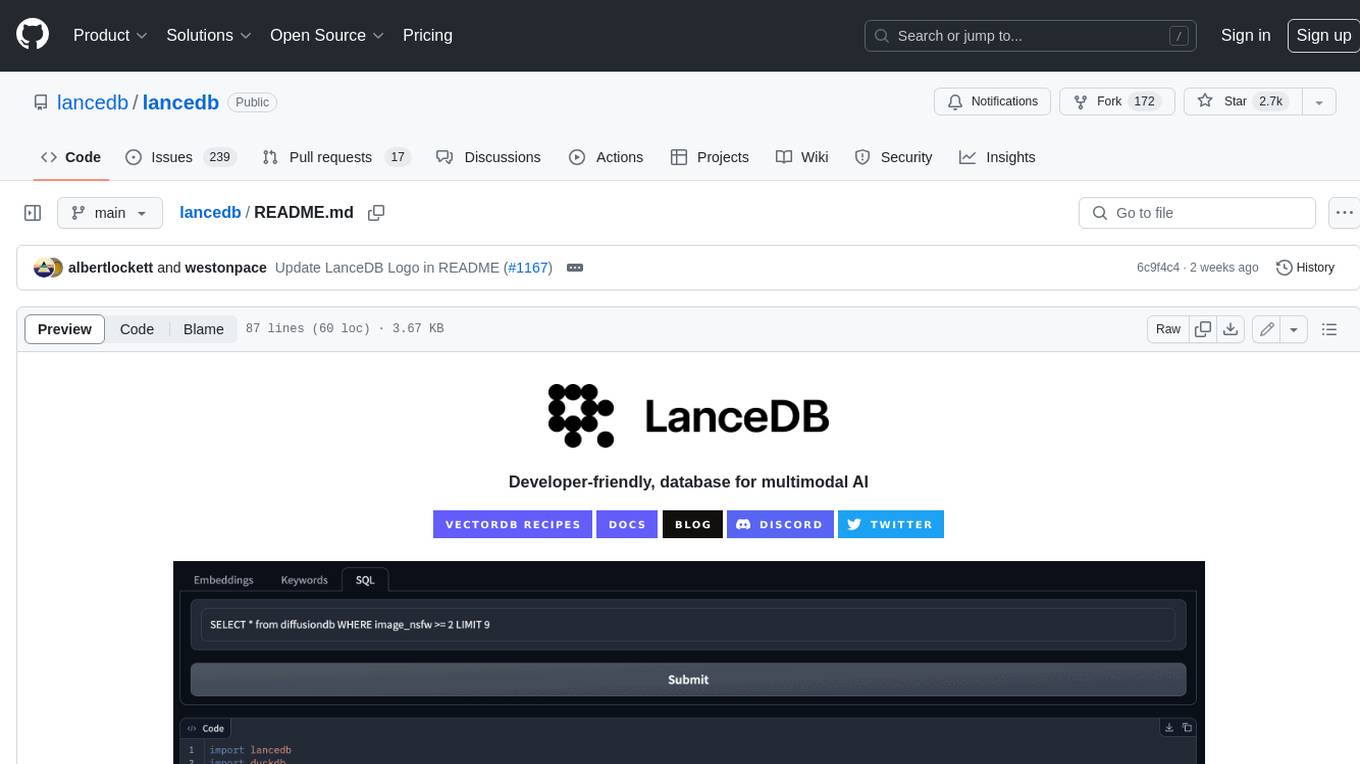Star the lancedb repository
The image size is (1360, 764).
(x=1243, y=102)
